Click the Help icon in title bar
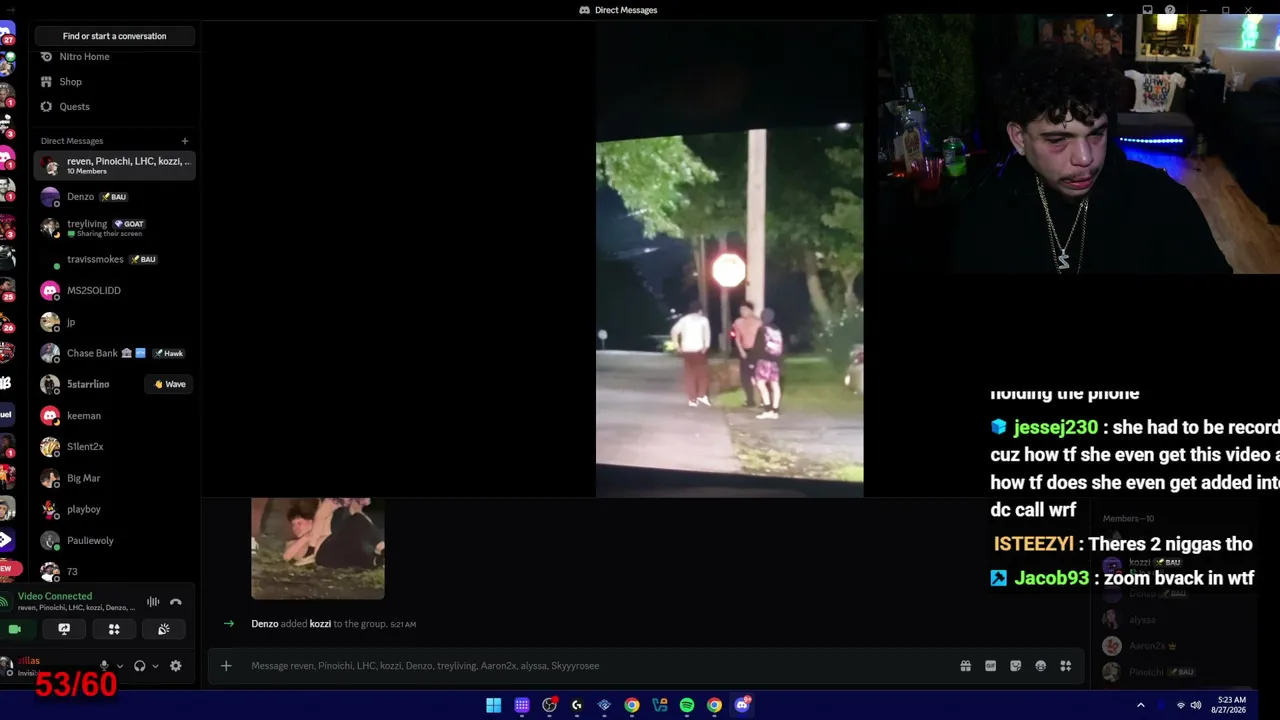This screenshot has height=720, width=1280. (1170, 10)
